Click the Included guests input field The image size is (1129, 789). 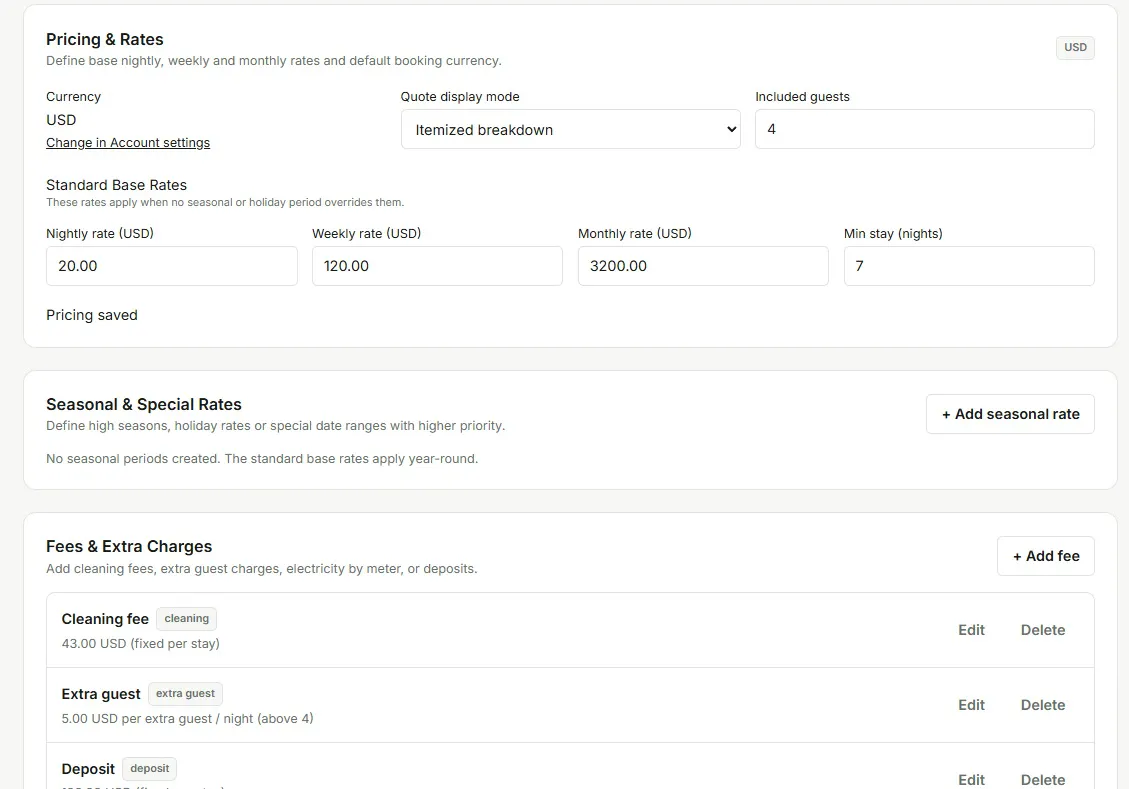click(925, 129)
